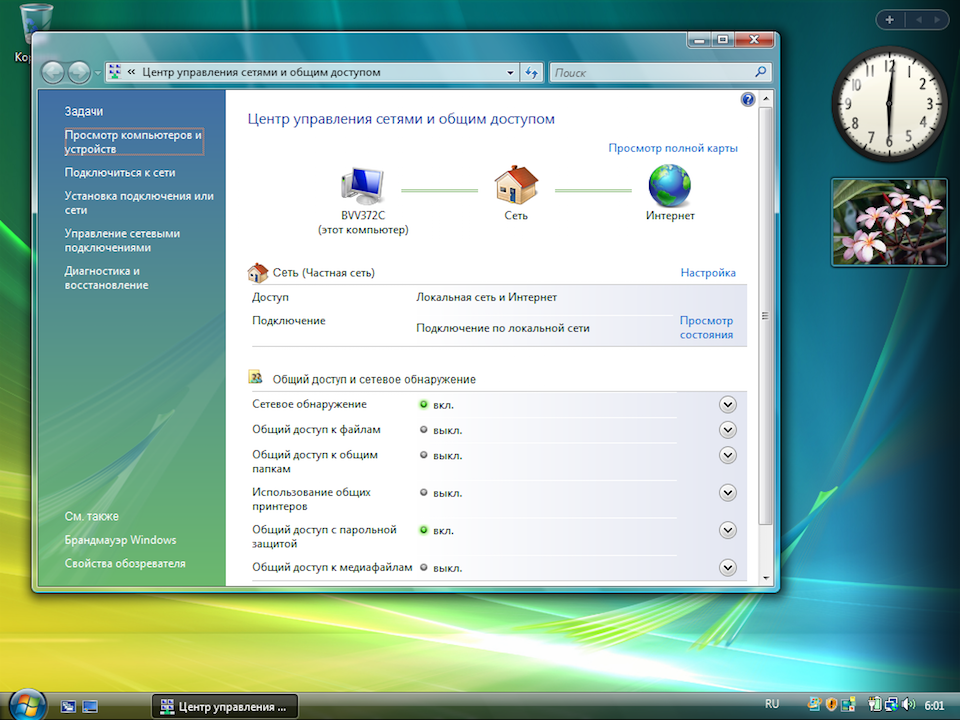Click the back navigation arrow
This screenshot has width=960, height=720.
tap(53, 73)
